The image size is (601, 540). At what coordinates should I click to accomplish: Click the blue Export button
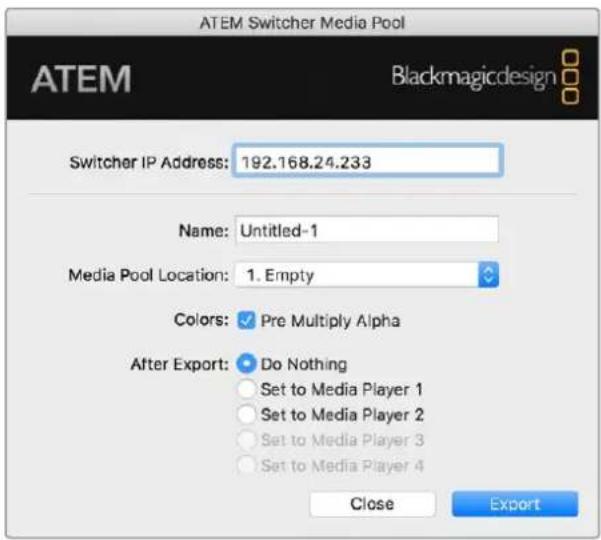(x=515, y=504)
